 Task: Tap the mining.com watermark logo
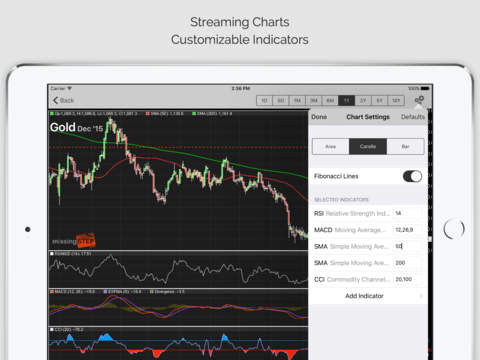point(74,241)
